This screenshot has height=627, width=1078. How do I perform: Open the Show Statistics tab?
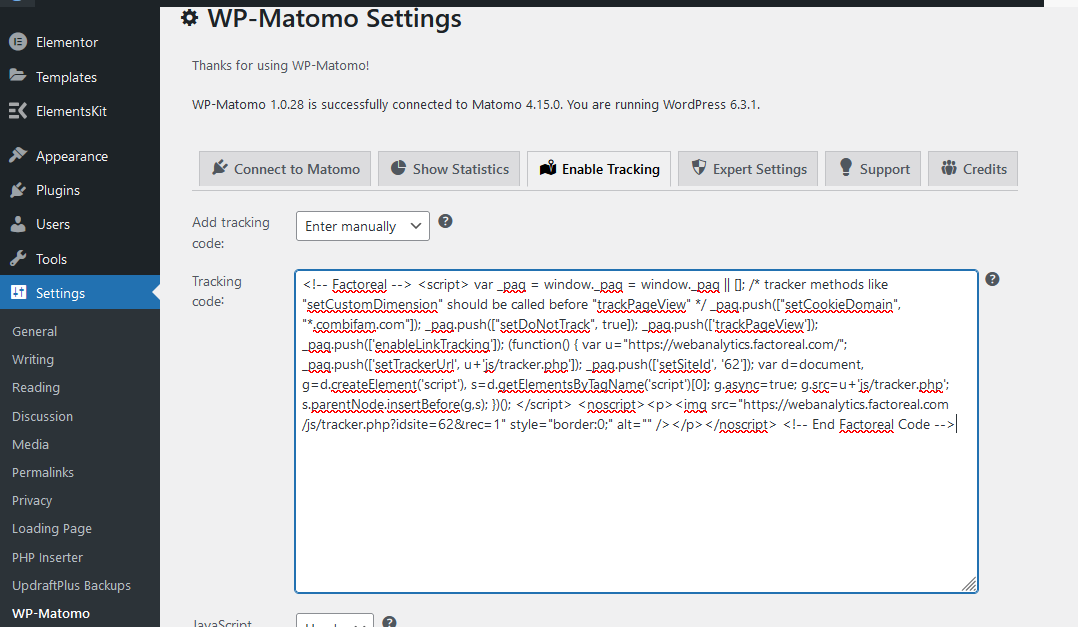pos(449,169)
